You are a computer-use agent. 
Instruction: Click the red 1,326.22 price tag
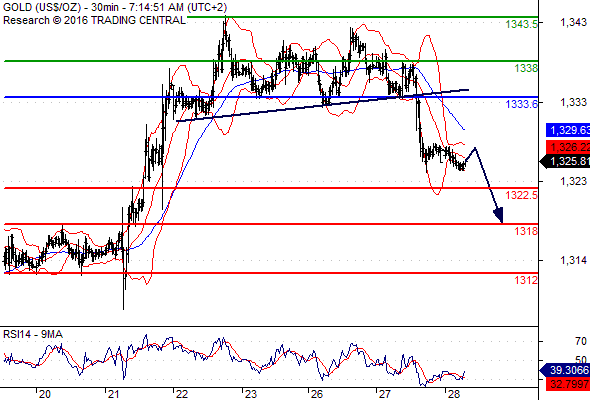pos(568,147)
